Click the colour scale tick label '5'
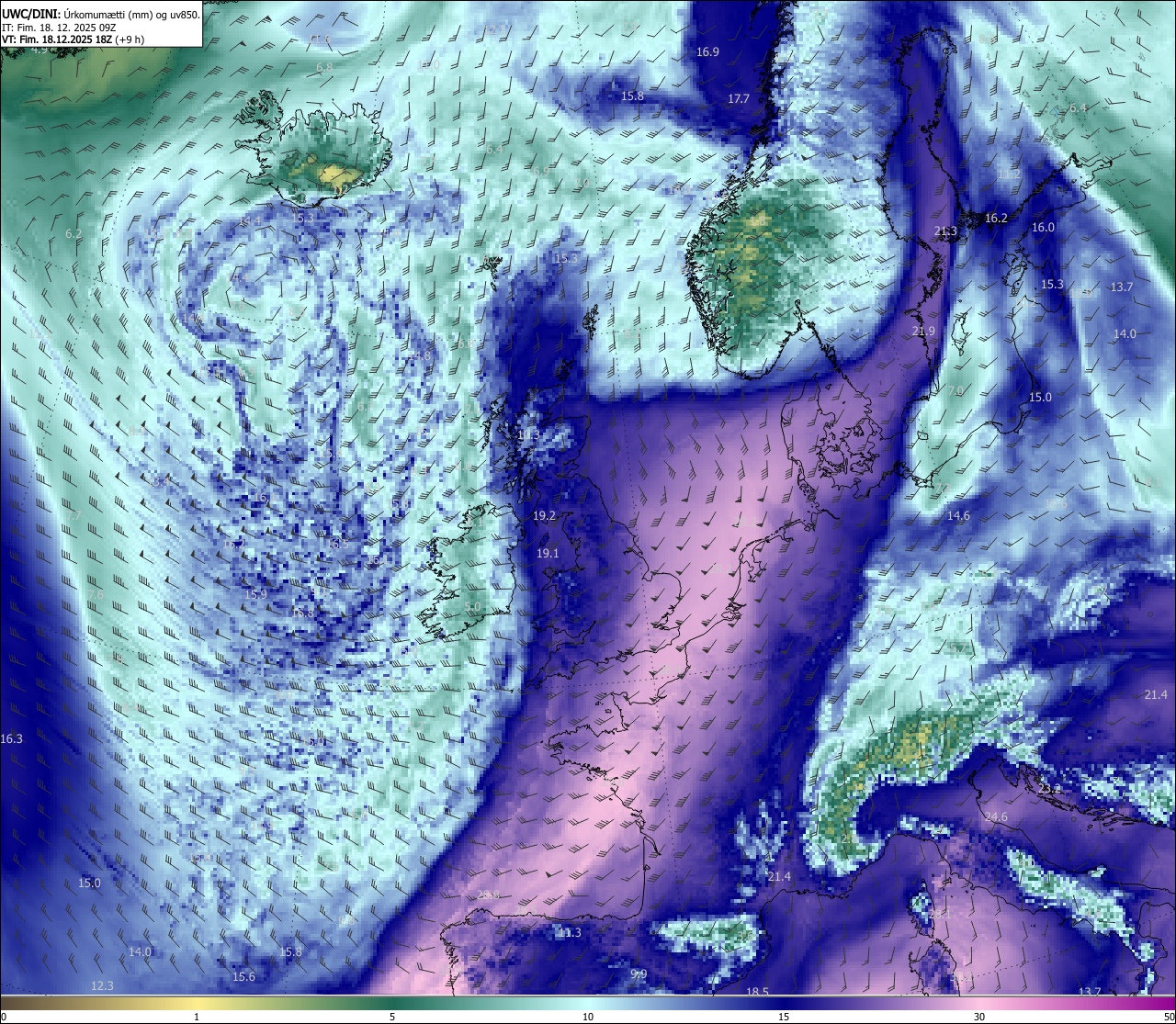1176x1024 pixels. click(x=392, y=1017)
